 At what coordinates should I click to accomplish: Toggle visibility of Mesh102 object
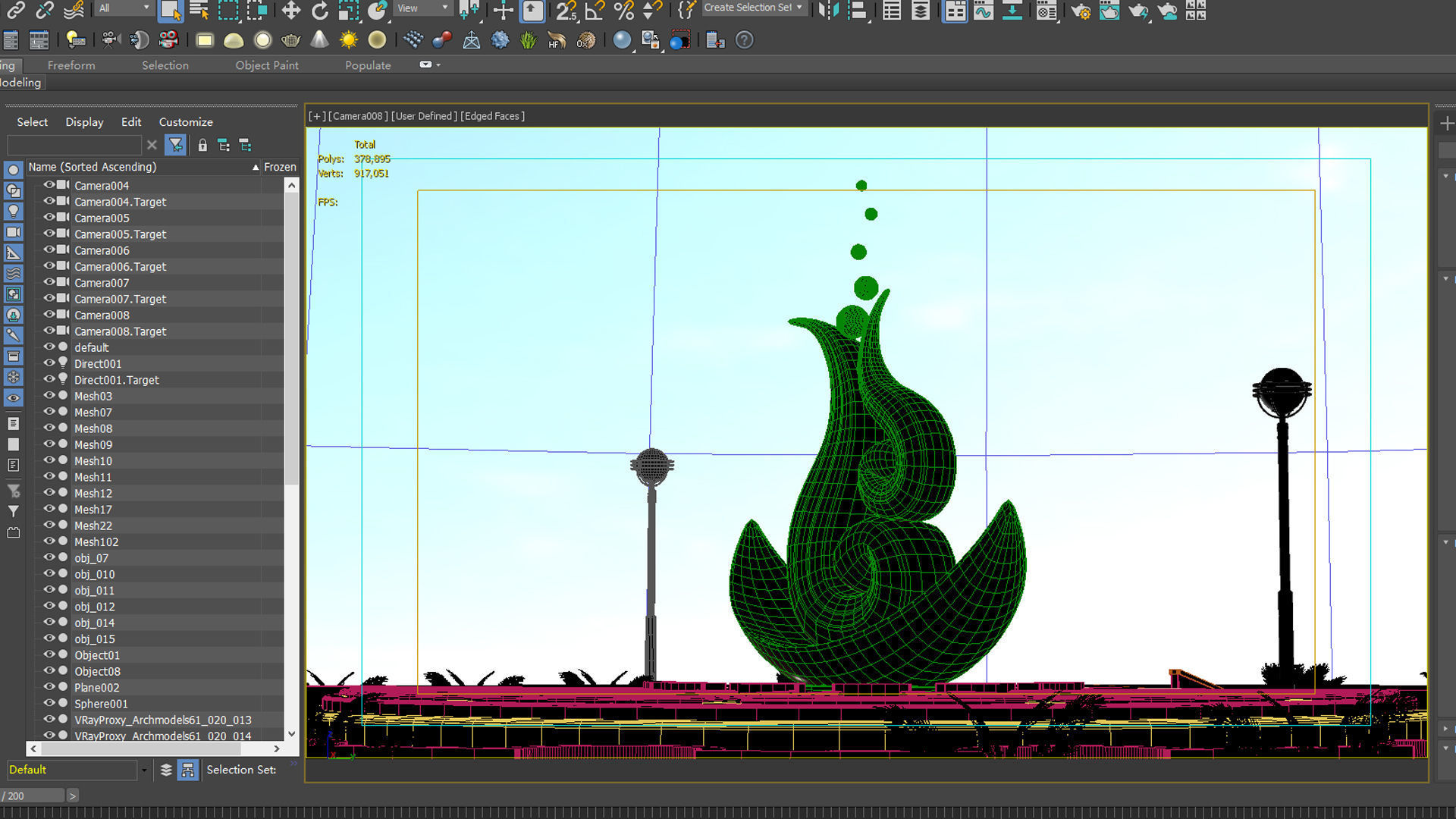coord(49,541)
